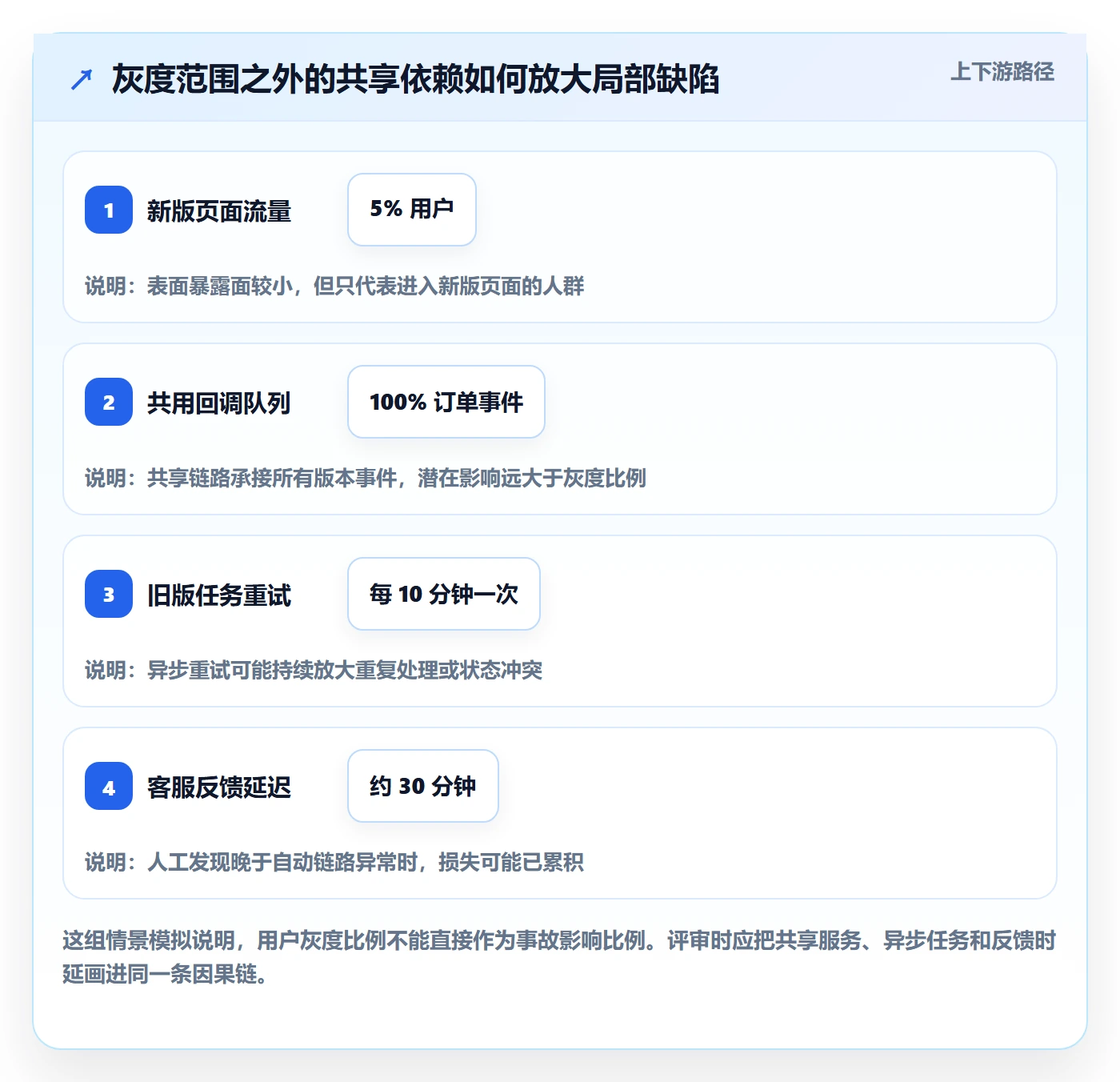Screen dimensions: 1120x1082
Task: Click the number 2 badge
Action: point(109,402)
